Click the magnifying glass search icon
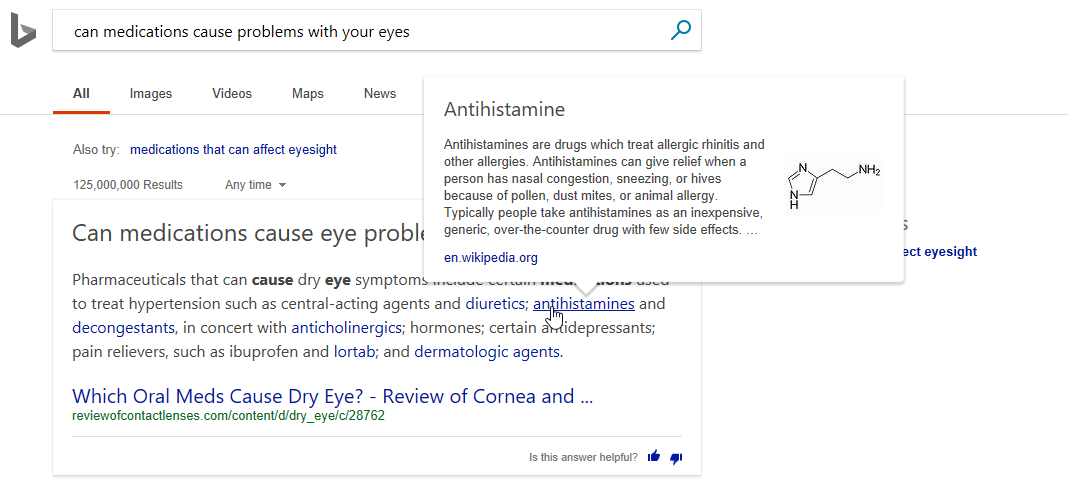This screenshot has height=486, width=1068. [x=680, y=30]
